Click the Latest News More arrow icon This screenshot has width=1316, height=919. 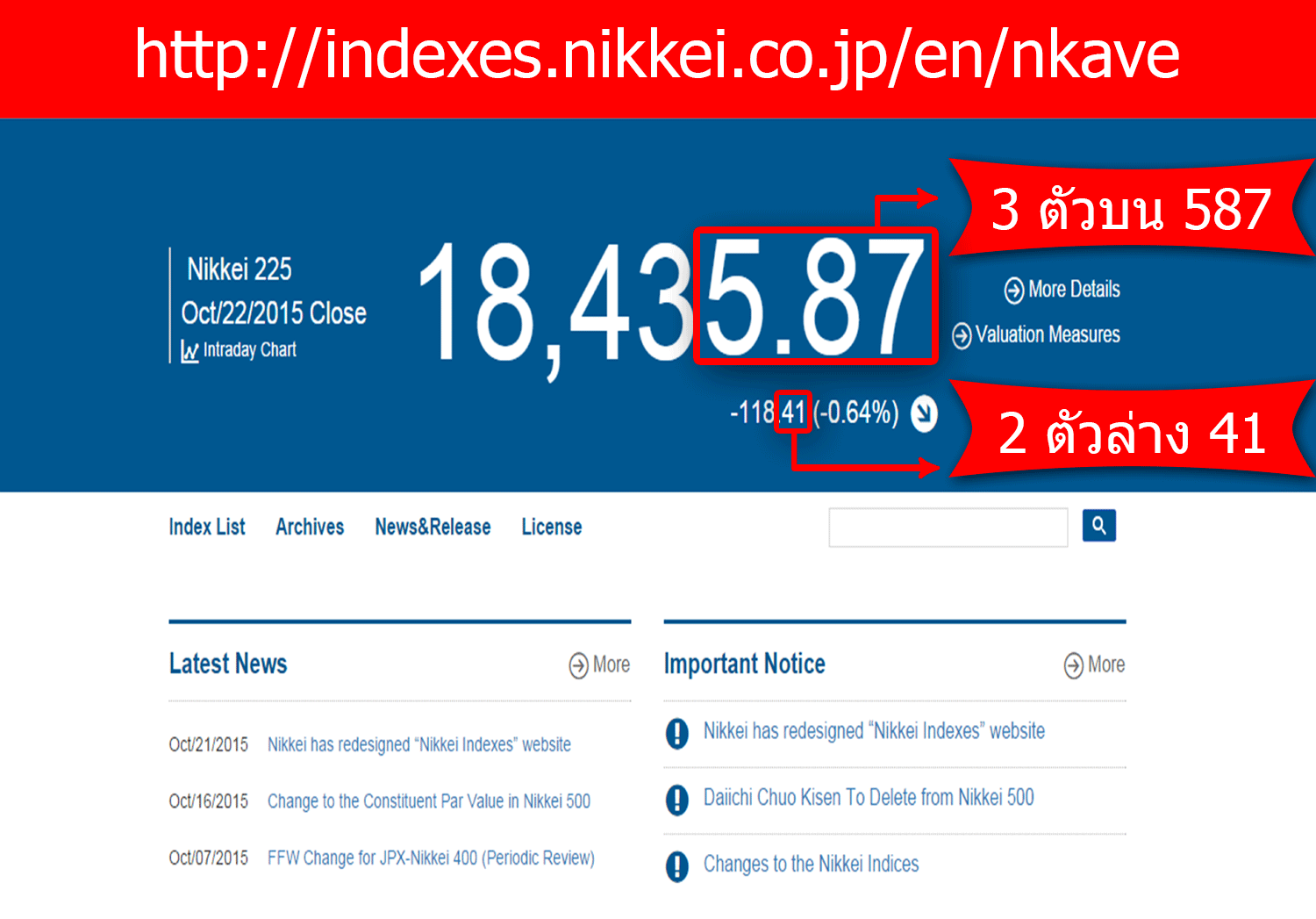pyautogui.click(x=579, y=666)
